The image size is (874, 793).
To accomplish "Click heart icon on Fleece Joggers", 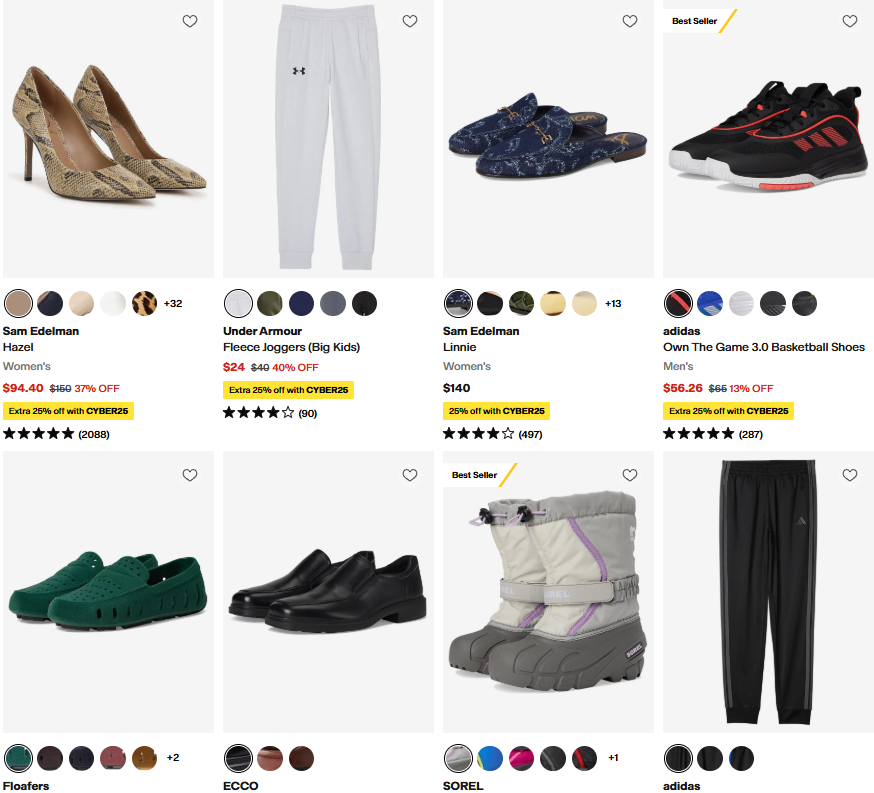I will tap(410, 21).
